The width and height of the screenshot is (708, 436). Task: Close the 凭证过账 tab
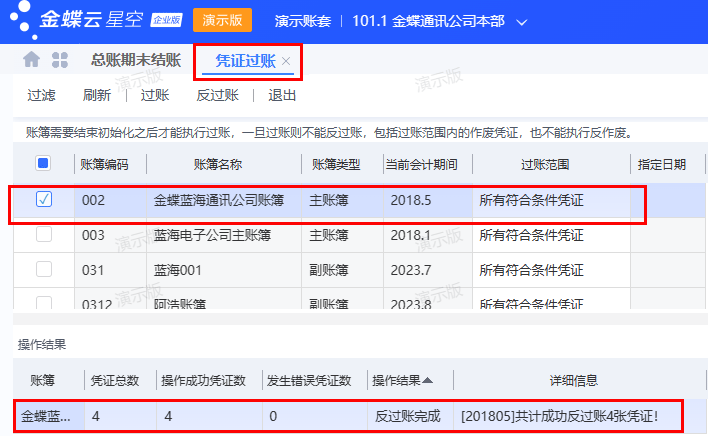click(286, 61)
